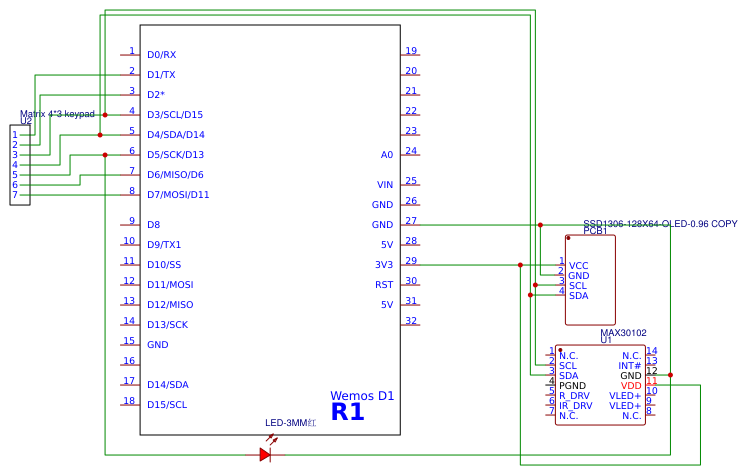Select pin label D3/SCL/D15
This screenshot has width=748, height=475.
[175, 115]
